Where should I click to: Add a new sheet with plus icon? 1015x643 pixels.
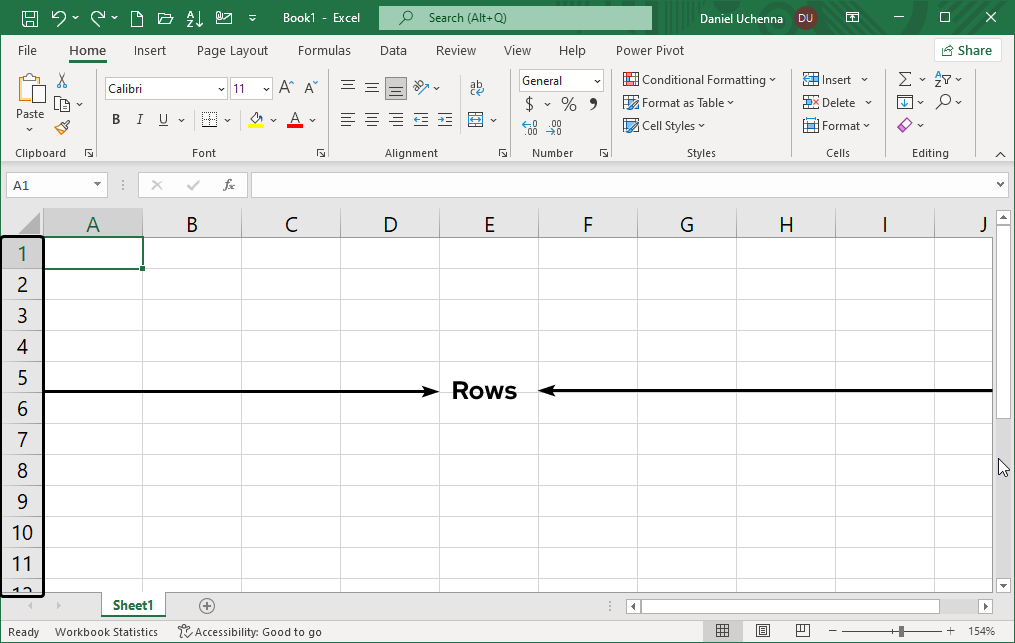pyautogui.click(x=207, y=606)
